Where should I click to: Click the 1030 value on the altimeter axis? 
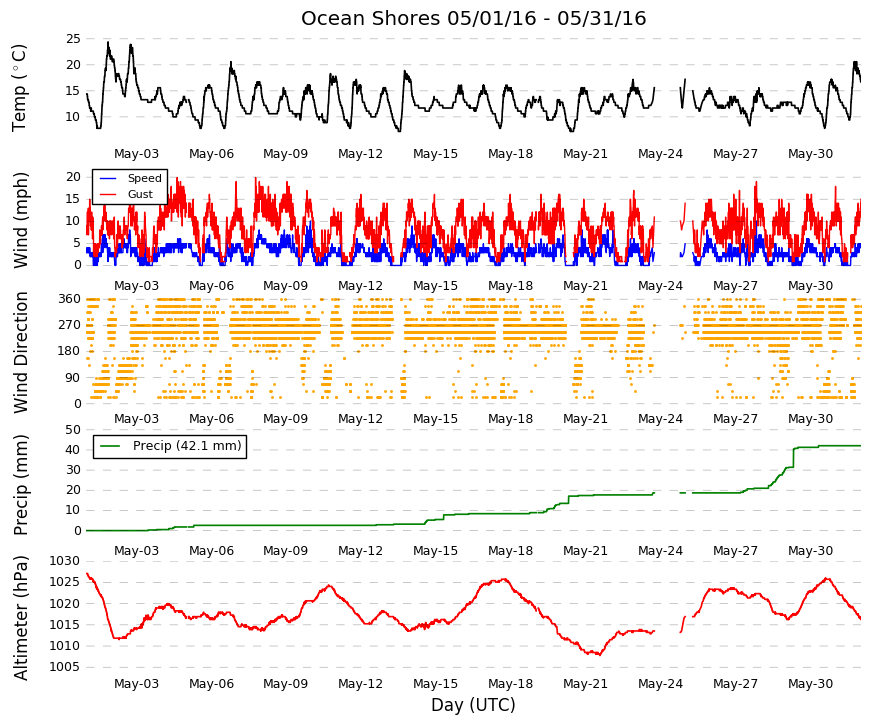65,561
